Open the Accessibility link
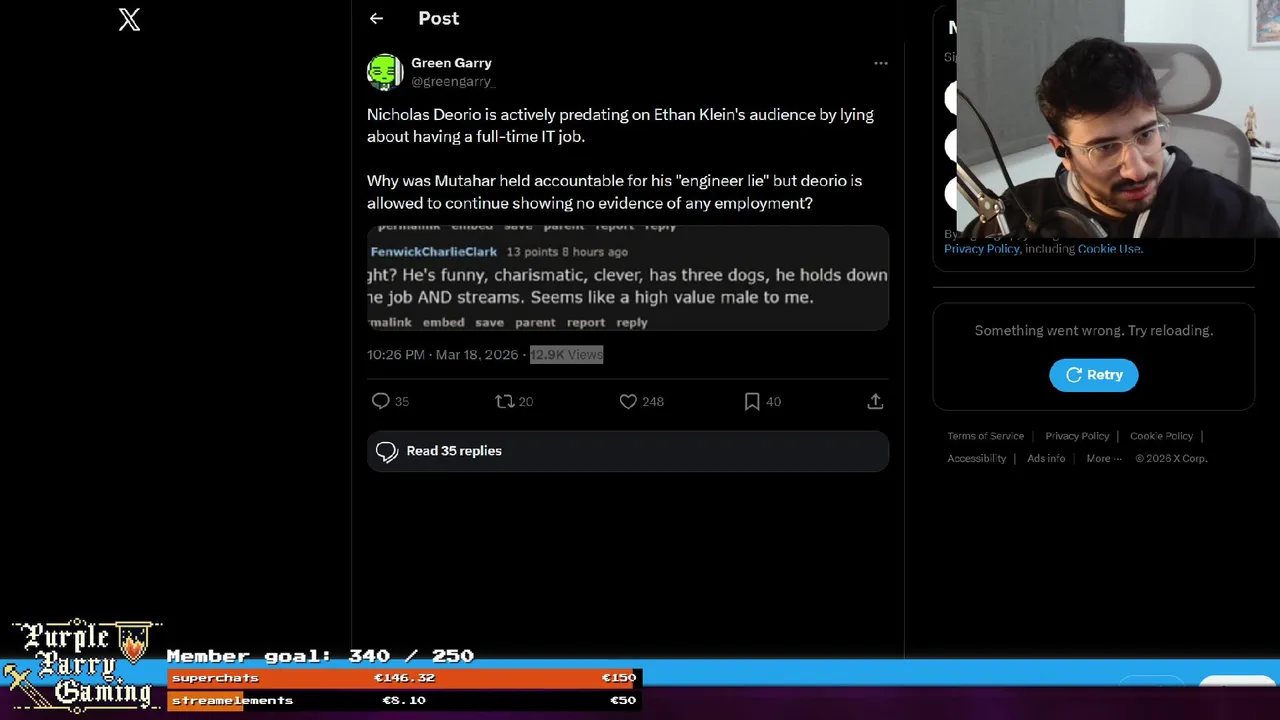This screenshot has height=720, width=1280. (977, 458)
